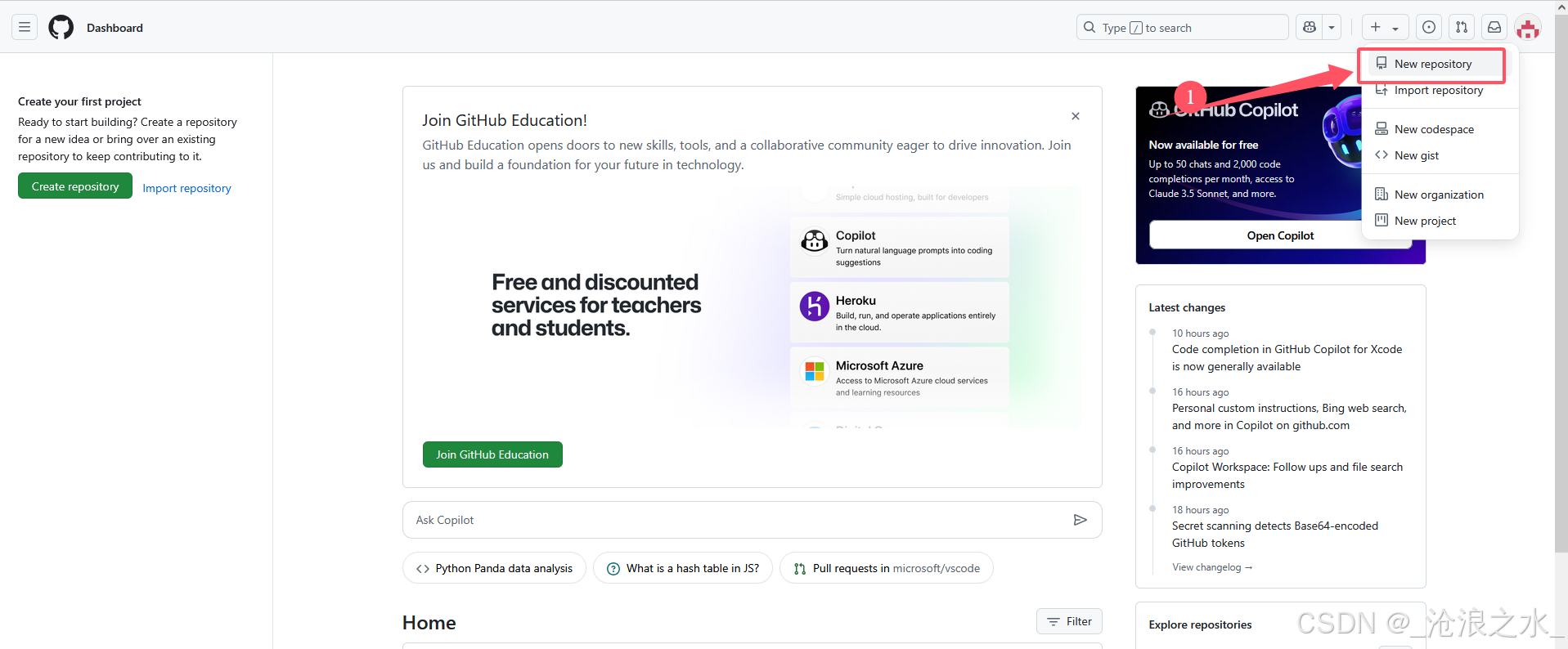Click the 'View changelog →' link
Viewport: 1568px width, 649px height.
click(1212, 567)
